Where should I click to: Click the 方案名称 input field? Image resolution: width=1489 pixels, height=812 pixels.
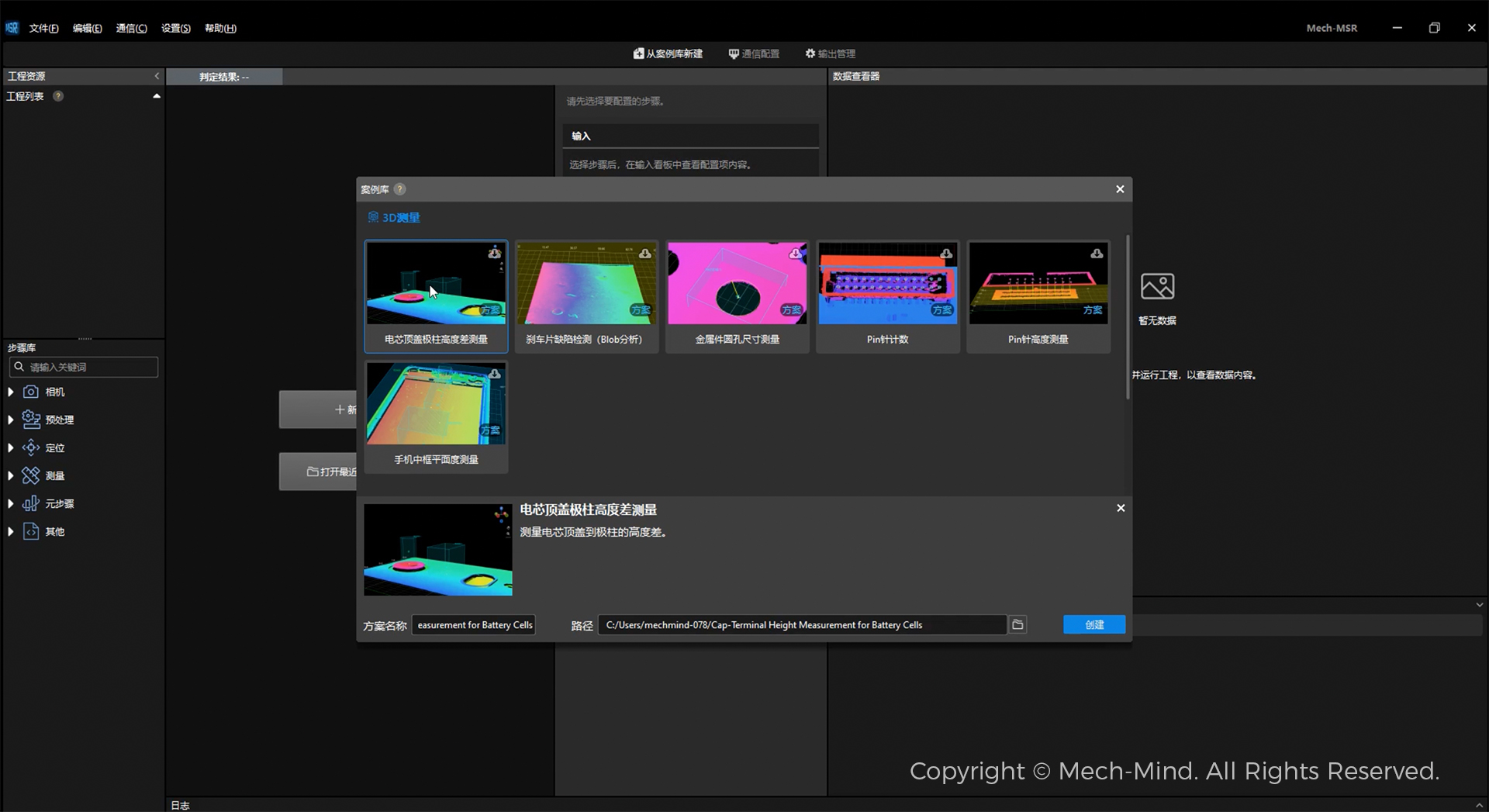coord(474,624)
